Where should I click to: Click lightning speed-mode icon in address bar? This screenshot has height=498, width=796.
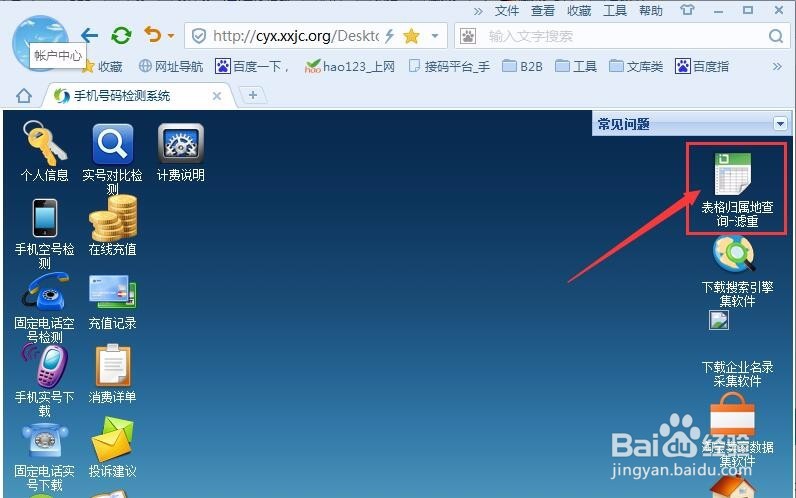pyautogui.click(x=390, y=36)
